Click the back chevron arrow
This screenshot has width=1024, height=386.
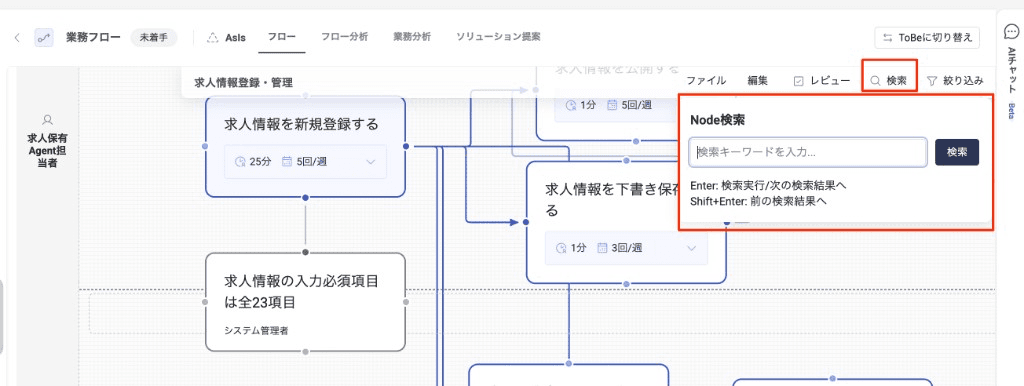[x=17, y=37]
